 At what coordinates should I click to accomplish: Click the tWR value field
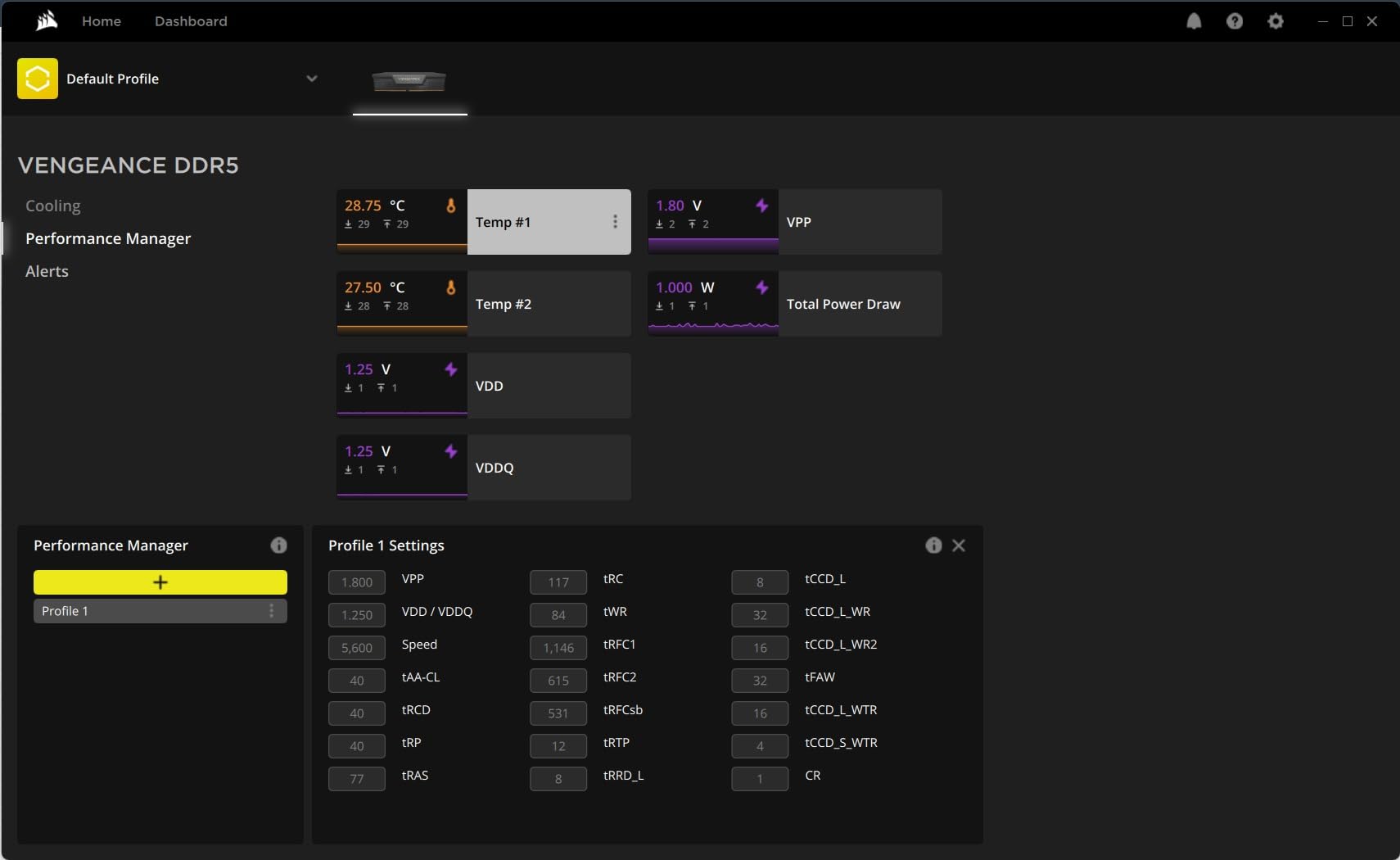[558, 615]
